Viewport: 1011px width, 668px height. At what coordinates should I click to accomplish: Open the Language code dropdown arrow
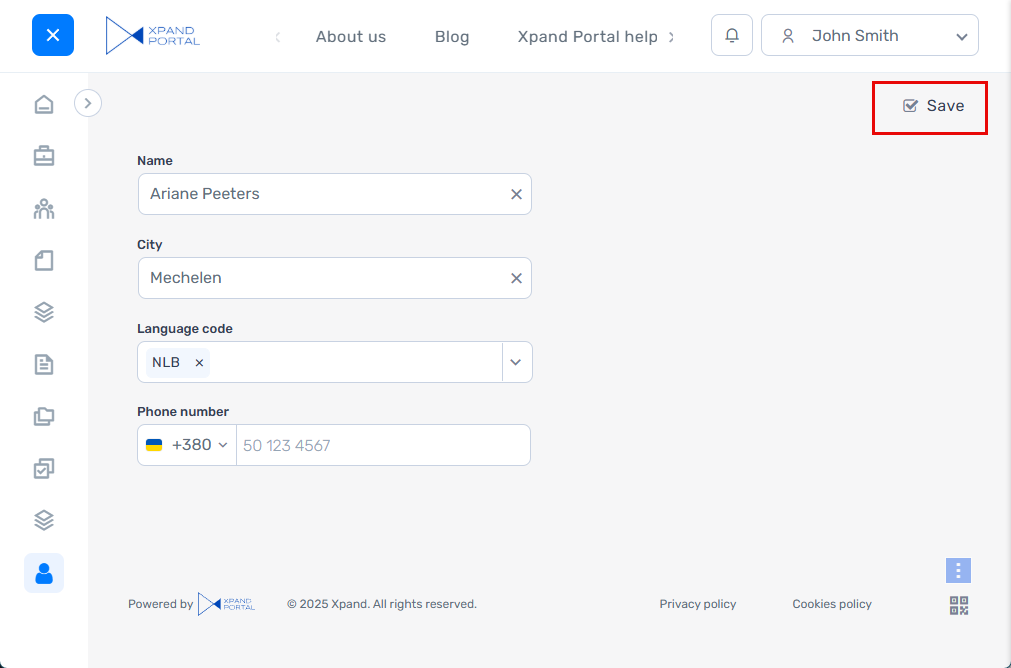coord(516,362)
